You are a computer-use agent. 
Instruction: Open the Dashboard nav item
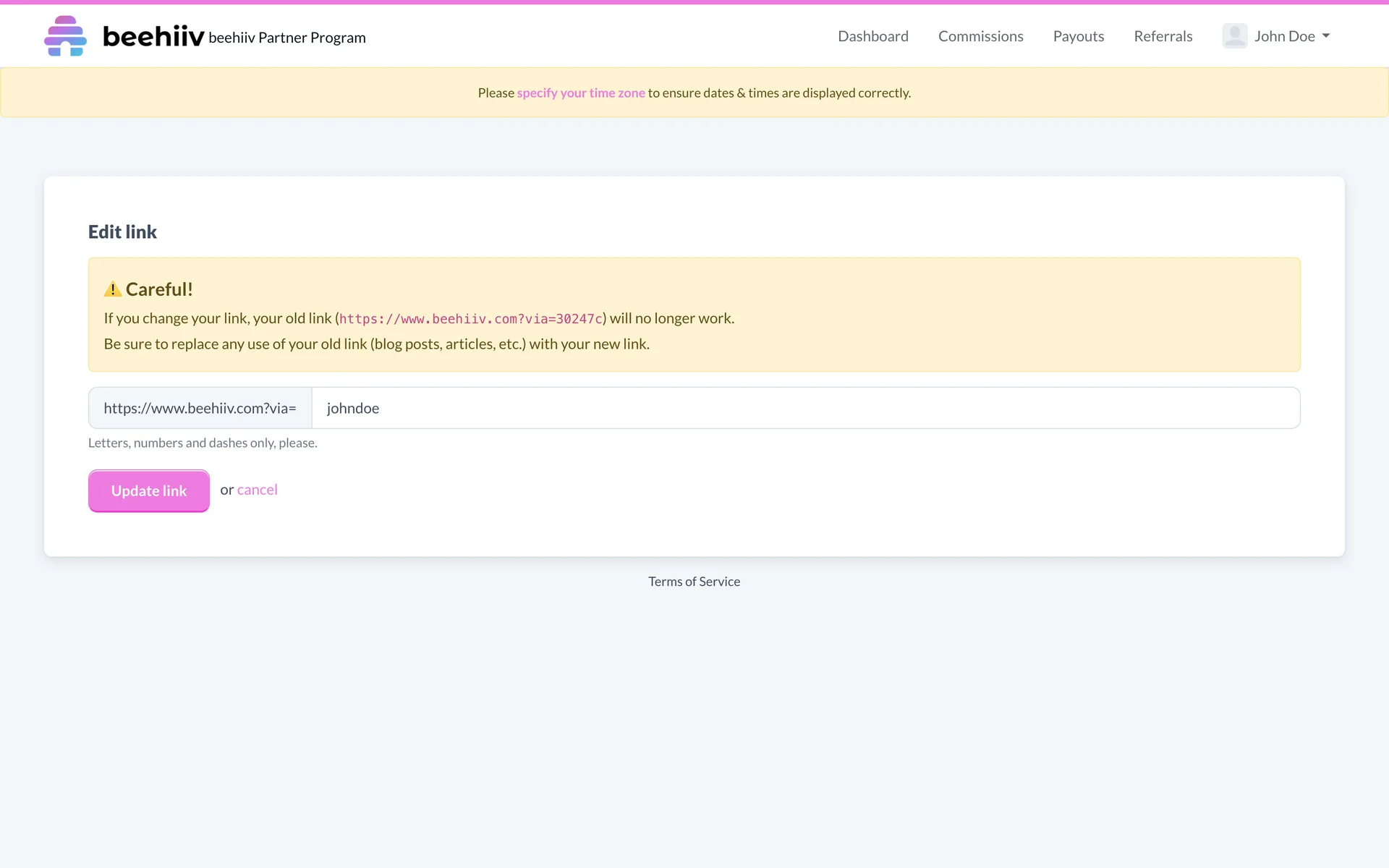click(872, 36)
